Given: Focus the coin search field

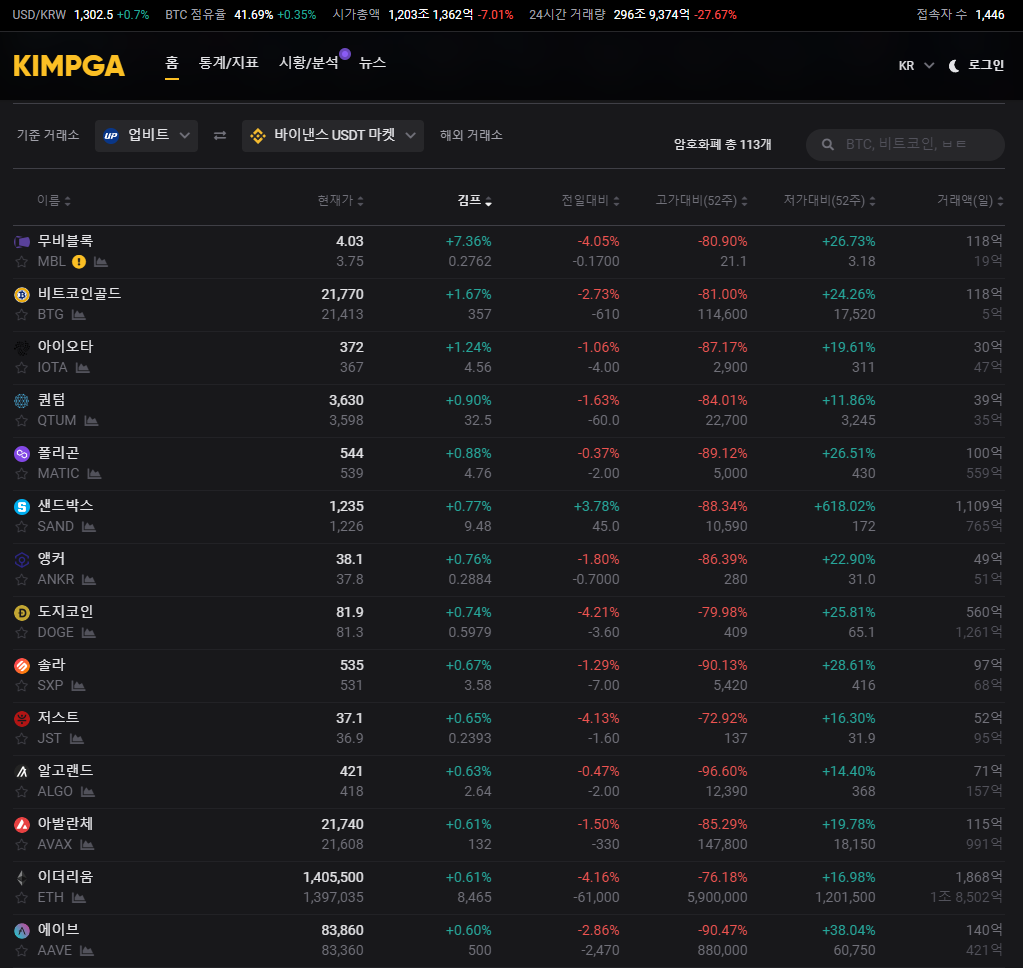Looking at the screenshot, I should click(906, 144).
